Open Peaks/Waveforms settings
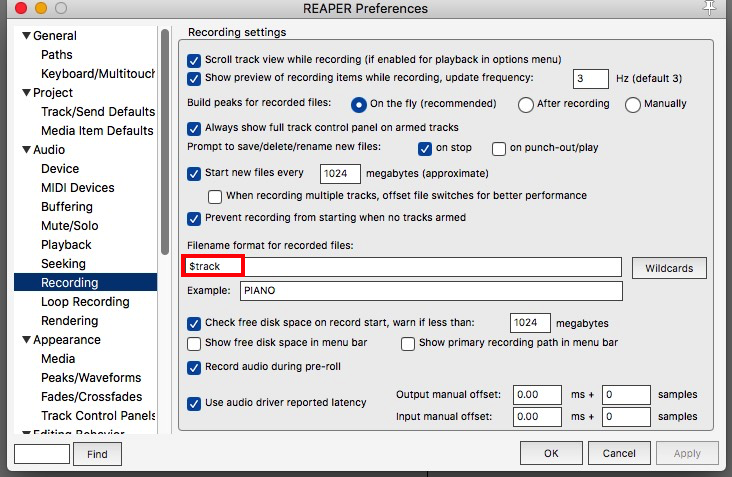 pyautogui.click(x=91, y=378)
